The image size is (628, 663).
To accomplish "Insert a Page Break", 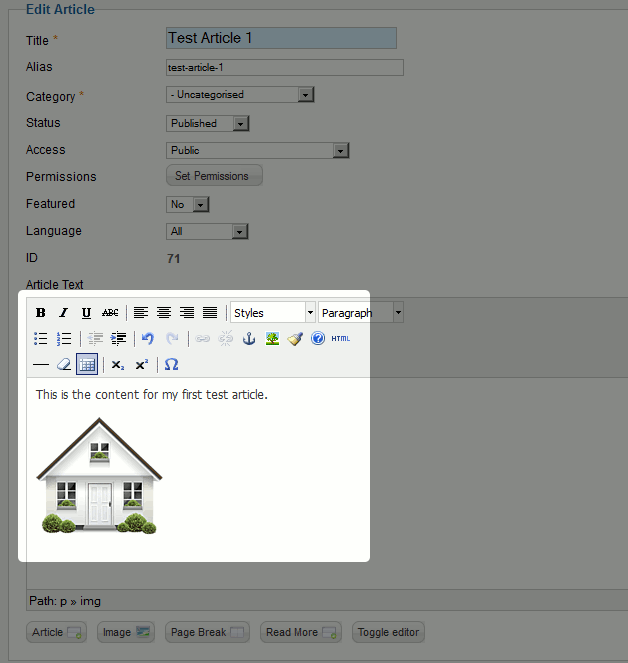I will point(207,632).
